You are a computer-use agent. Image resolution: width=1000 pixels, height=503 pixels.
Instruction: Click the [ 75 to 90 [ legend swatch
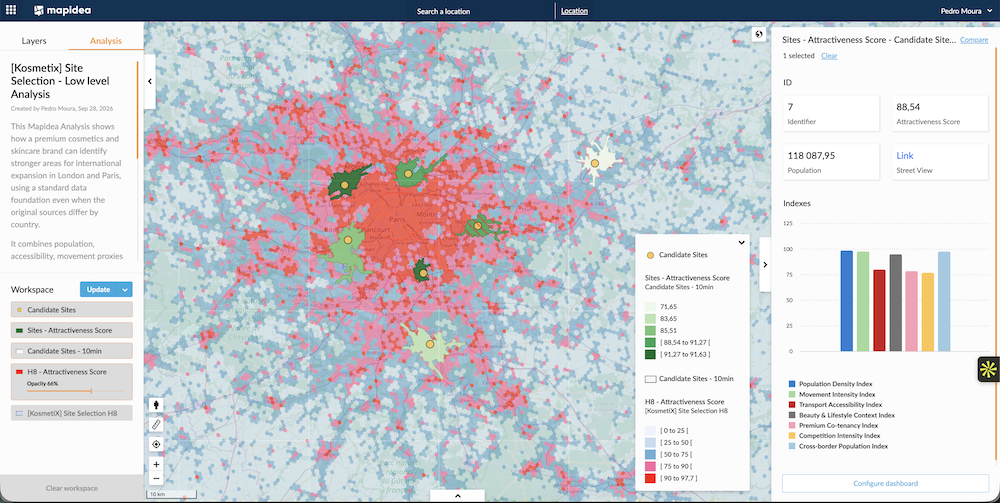[x=651, y=466]
